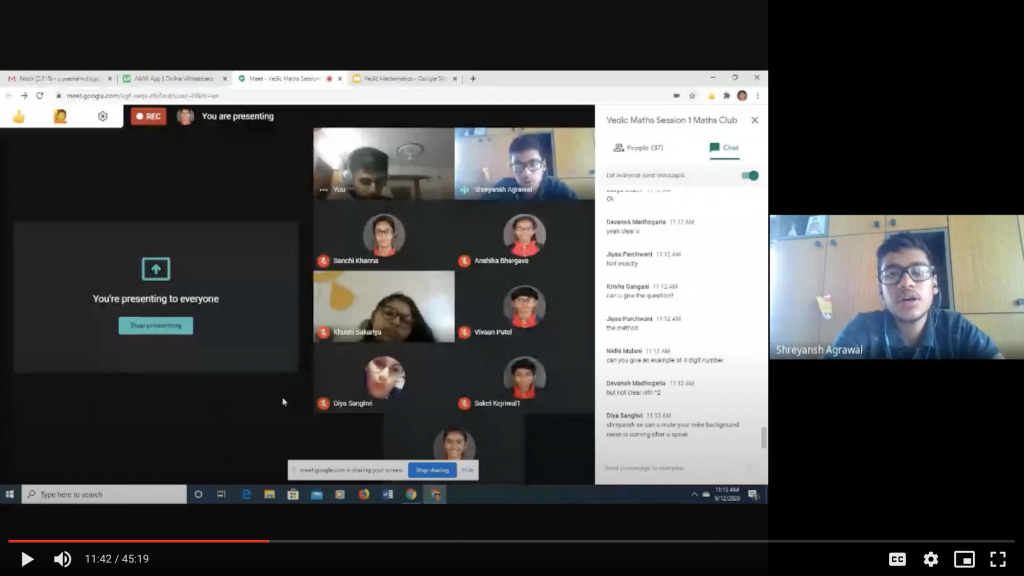The image size is (1024, 576).
Task: Close the Vedic Maths Session side panel
Action: 755,120
